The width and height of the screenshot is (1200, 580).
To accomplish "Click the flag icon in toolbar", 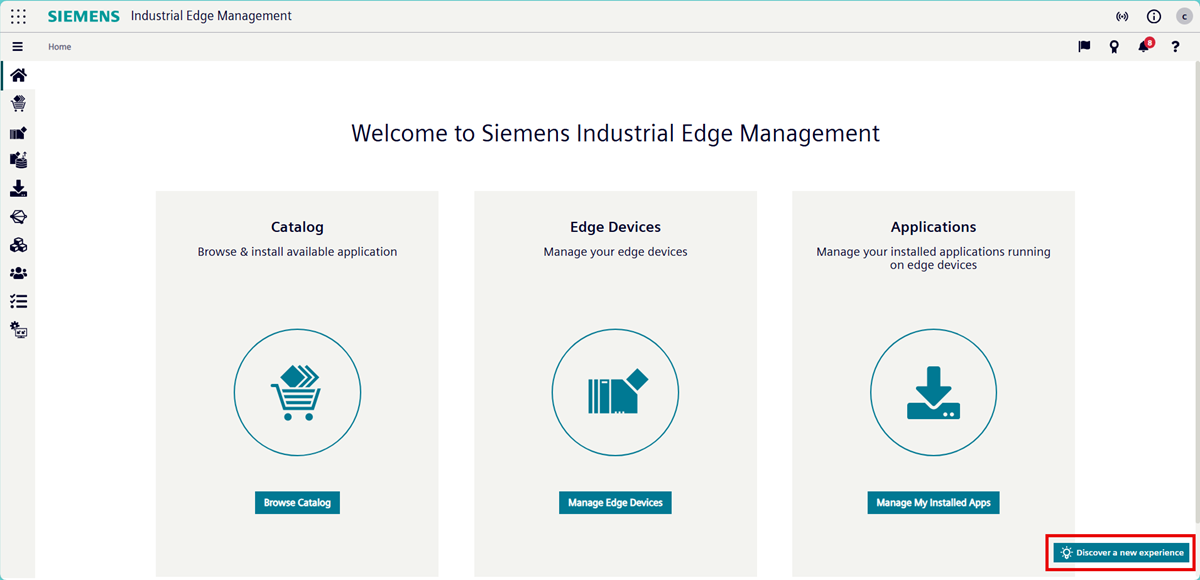I will 1084,47.
